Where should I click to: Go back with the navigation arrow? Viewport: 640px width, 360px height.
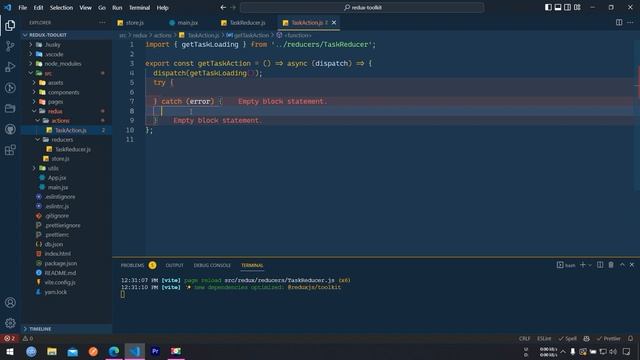tap(223, 7)
